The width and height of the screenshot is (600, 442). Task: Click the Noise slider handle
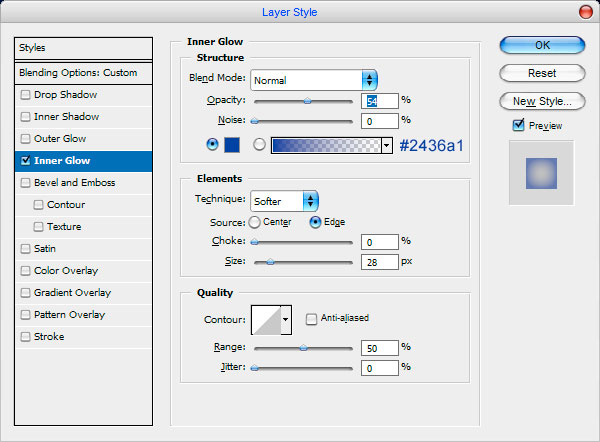(x=254, y=121)
